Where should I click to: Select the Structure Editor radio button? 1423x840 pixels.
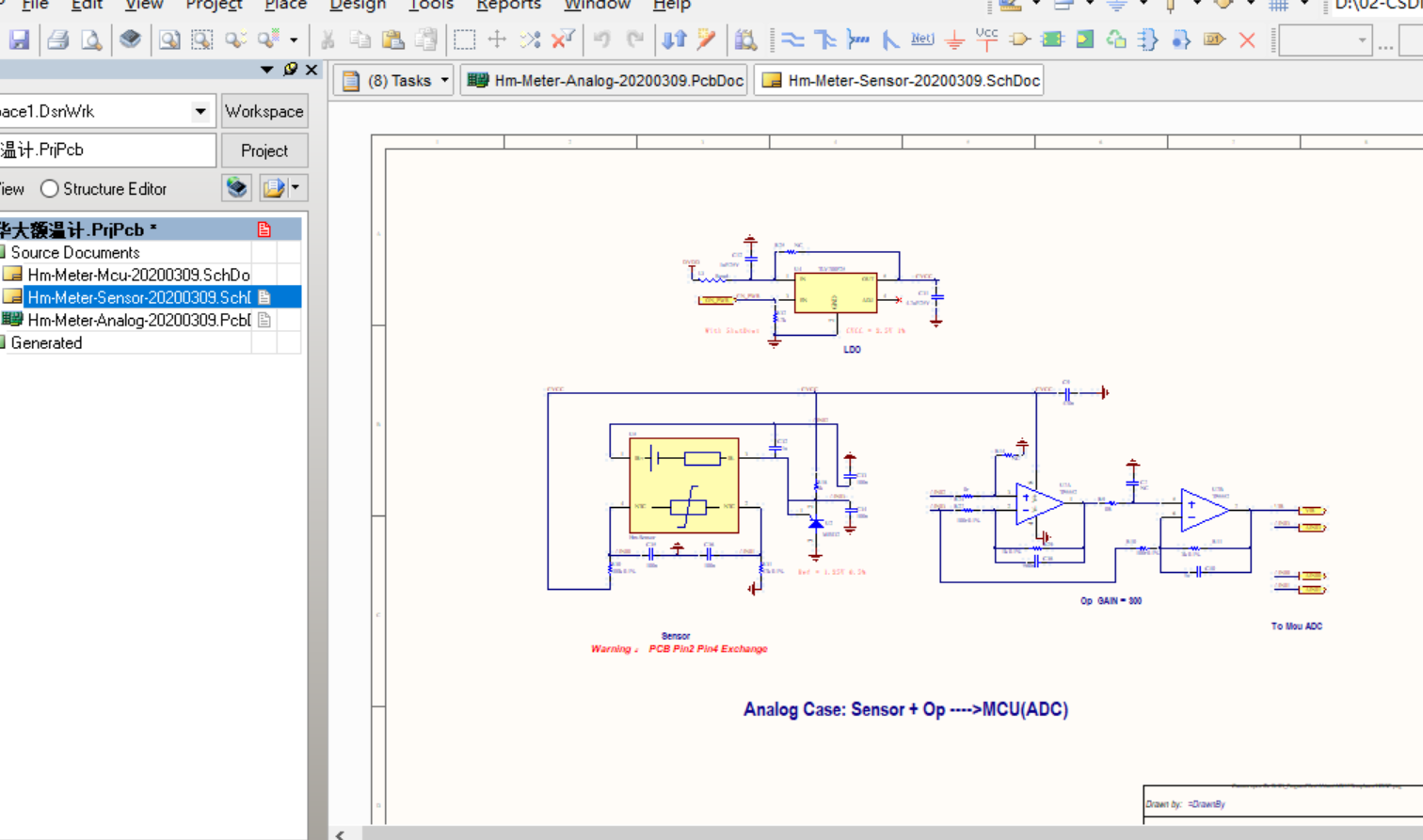click(x=50, y=189)
